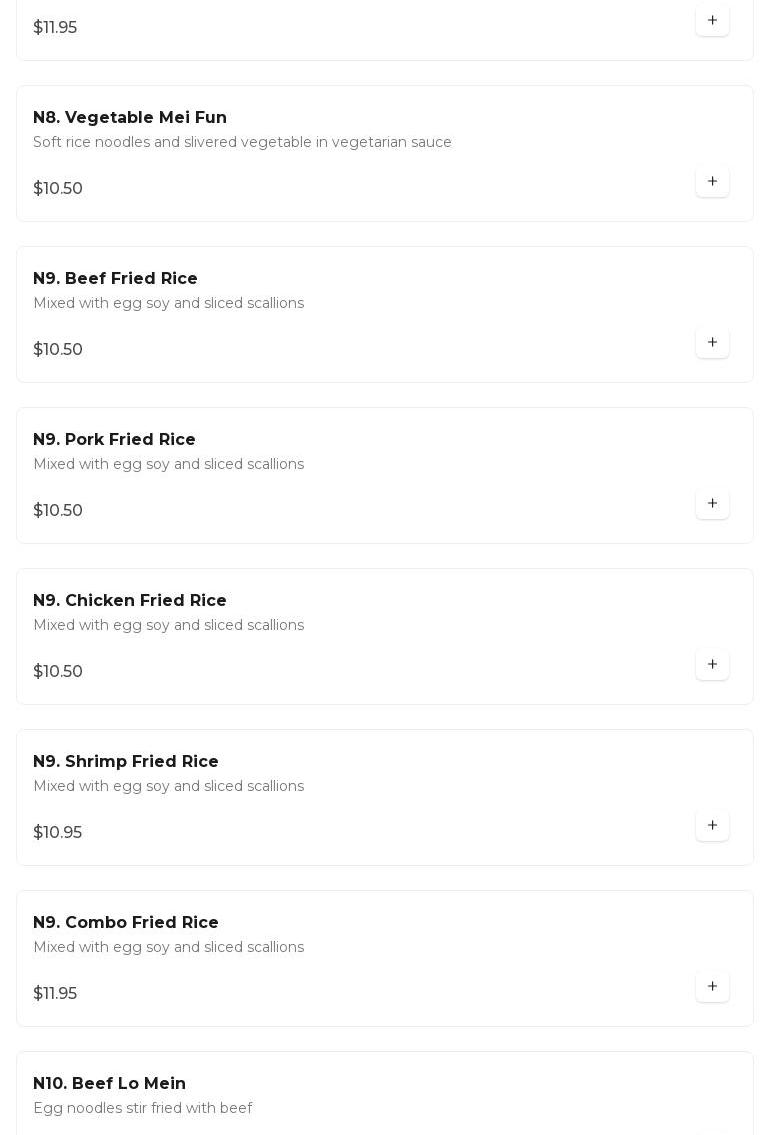Open N9. Combo Fried Rice item name
The image size is (770, 1135).
coord(126,923)
